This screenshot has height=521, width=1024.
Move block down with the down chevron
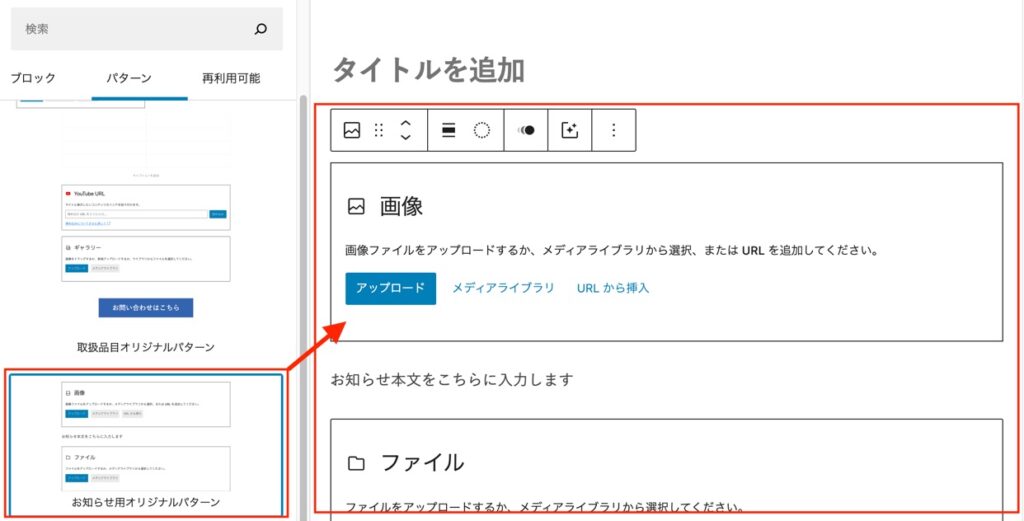pyautogui.click(x=405, y=138)
